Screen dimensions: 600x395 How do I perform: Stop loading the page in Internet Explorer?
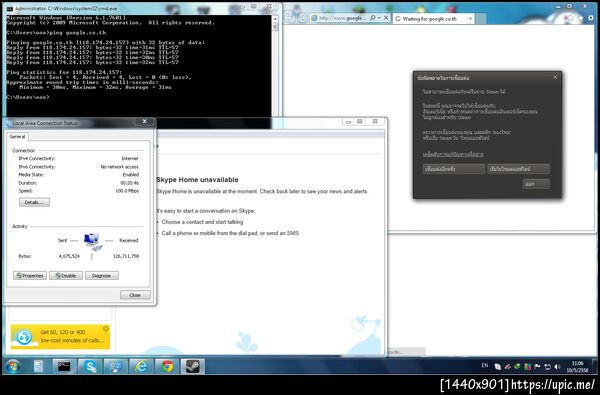tap(386, 18)
